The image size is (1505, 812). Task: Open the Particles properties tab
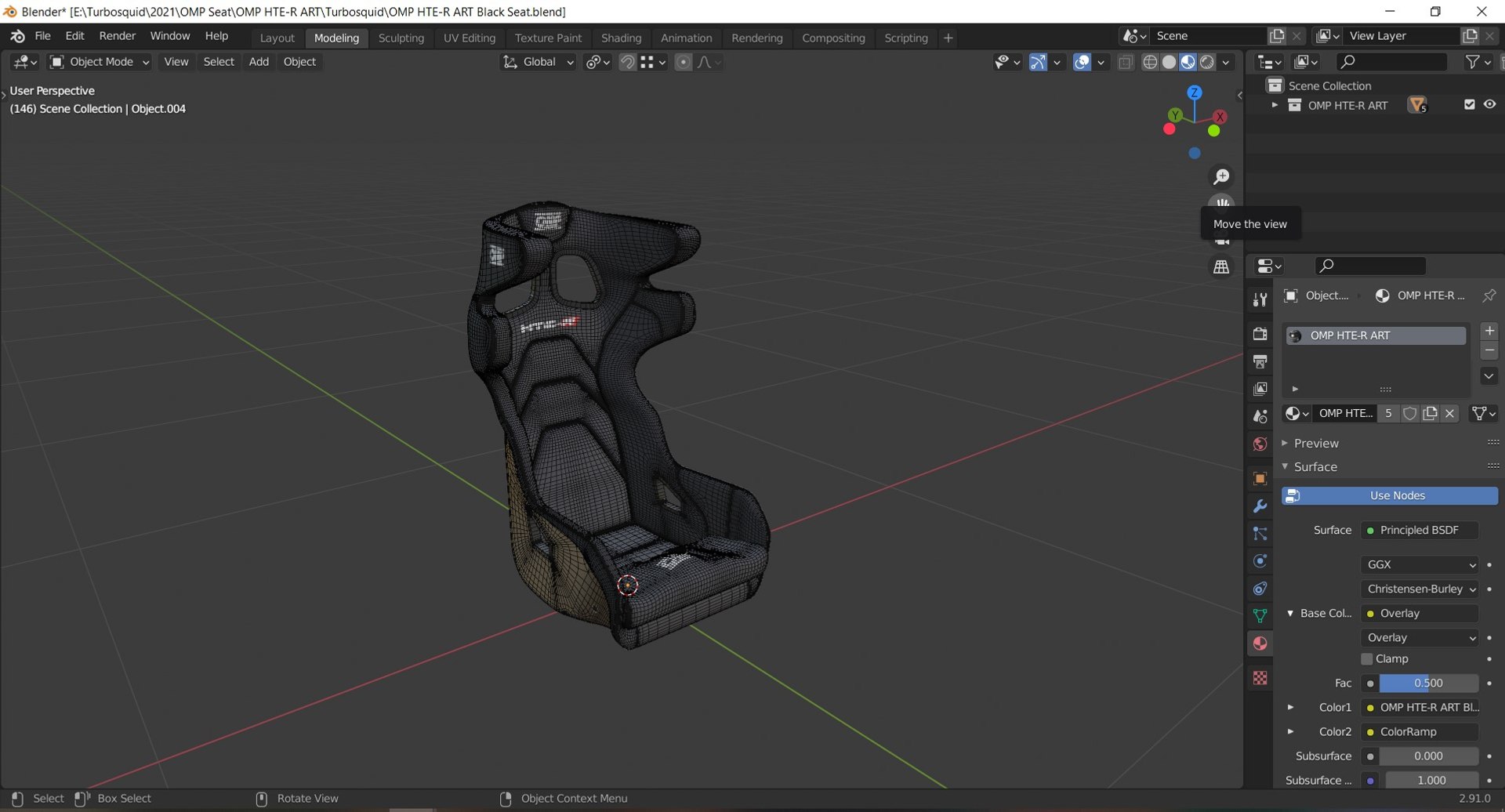[x=1260, y=534]
